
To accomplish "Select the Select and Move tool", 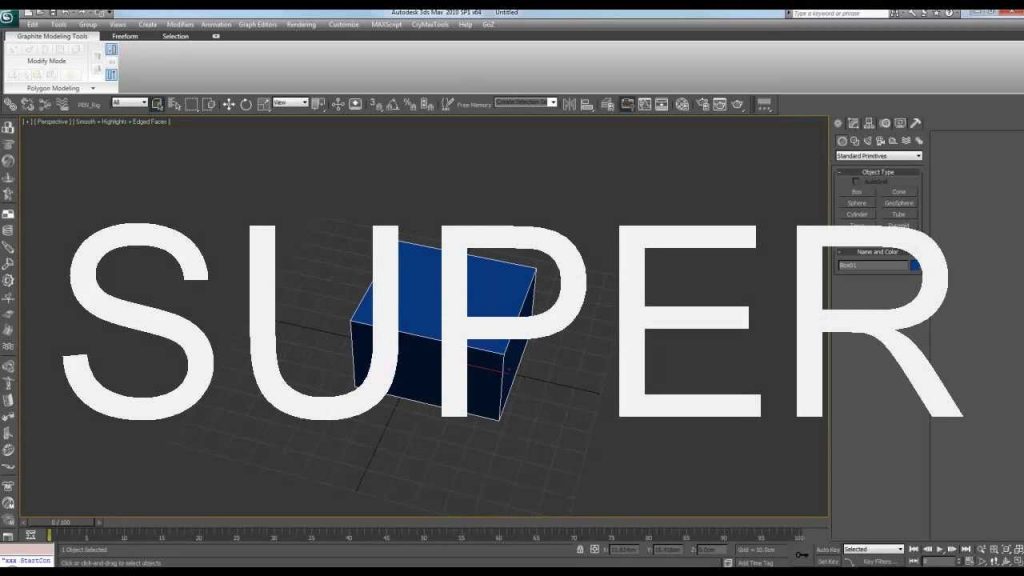I will 226,103.
